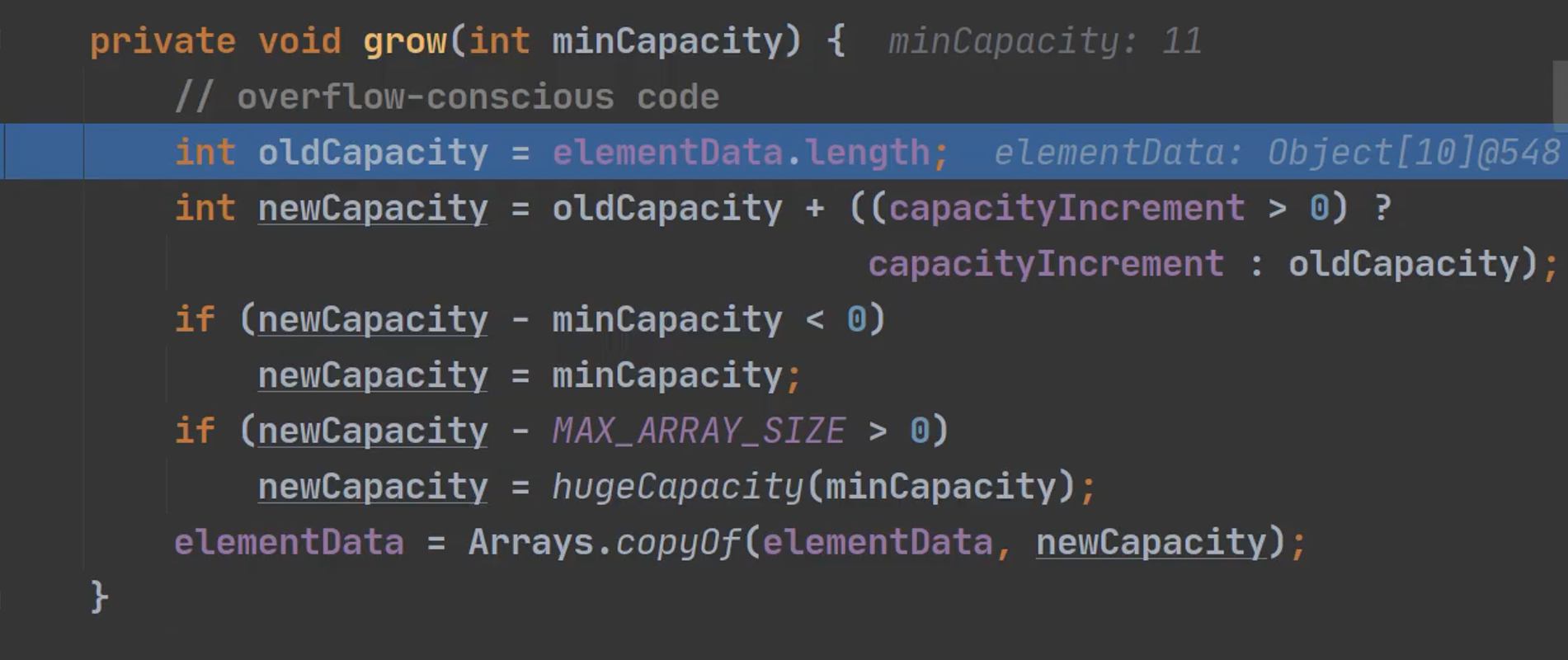Click the grow method name
Screen dimensions: 1568x660
(x=405, y=41)
